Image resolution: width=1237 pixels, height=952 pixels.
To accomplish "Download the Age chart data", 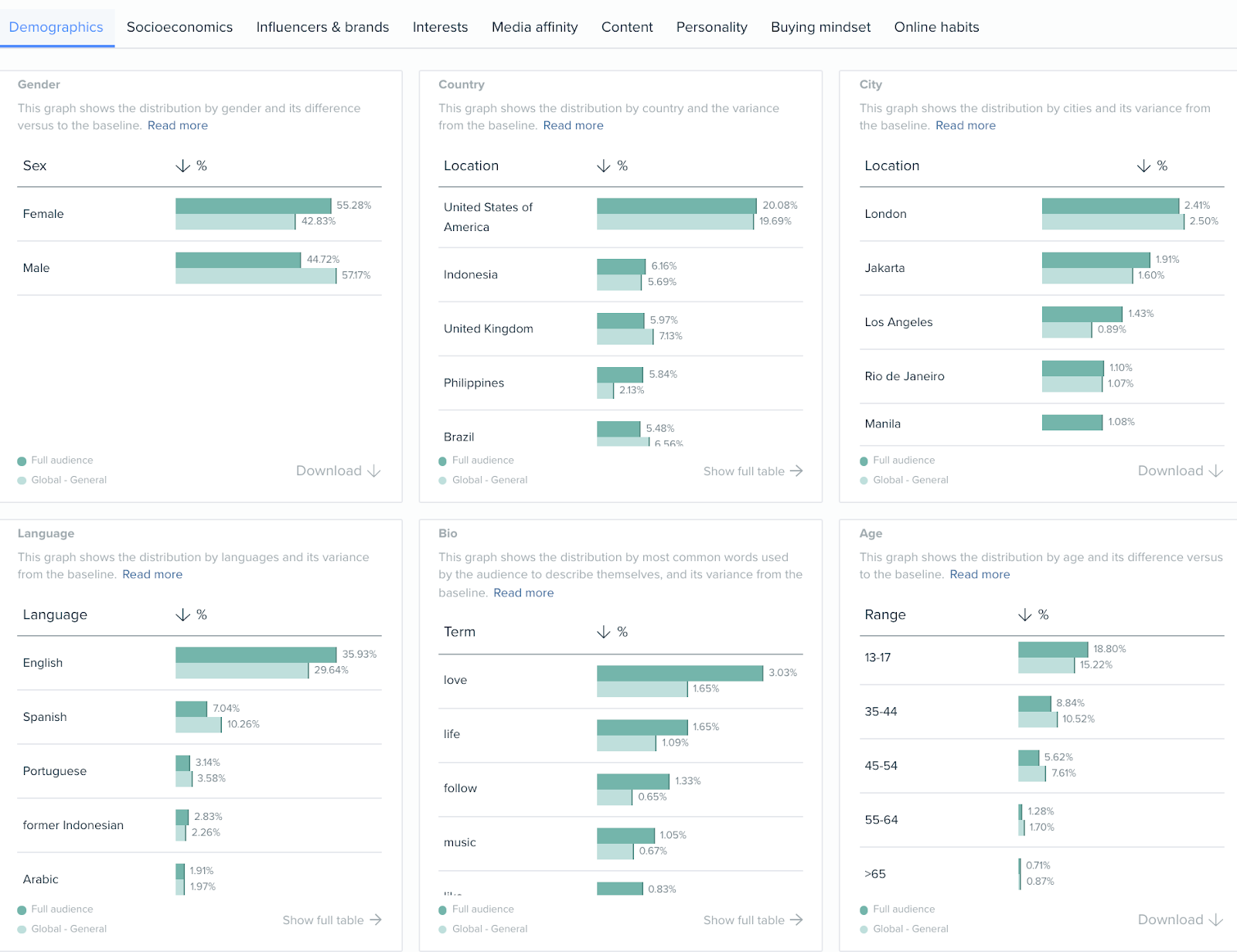I will point(1180,920).
